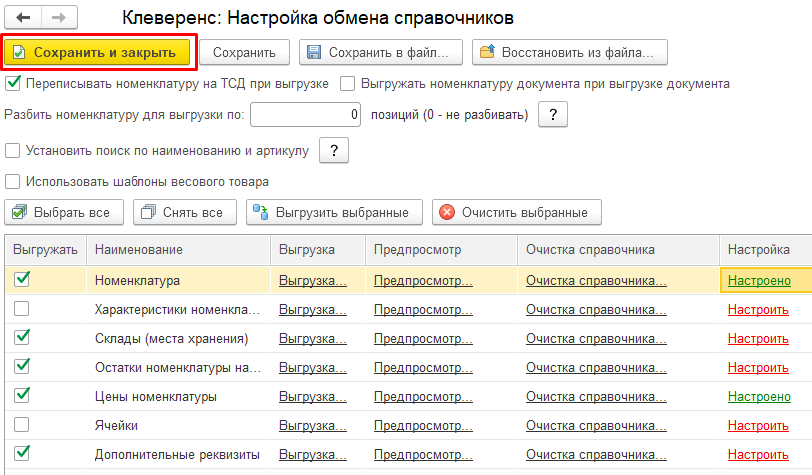
Task: Check export for Характеристики номенклатуры row
Action: [x=22, y=309]
